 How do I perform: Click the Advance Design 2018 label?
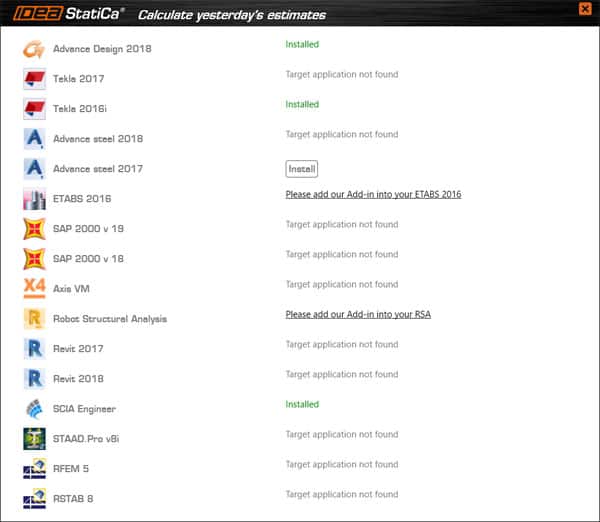(x=102, y=49)
